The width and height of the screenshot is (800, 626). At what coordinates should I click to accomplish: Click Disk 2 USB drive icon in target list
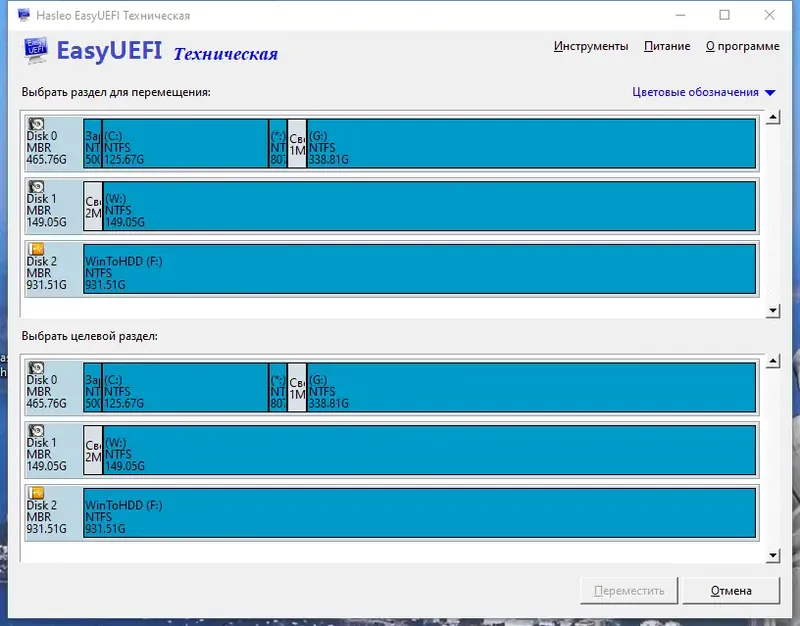click(36, 493)
